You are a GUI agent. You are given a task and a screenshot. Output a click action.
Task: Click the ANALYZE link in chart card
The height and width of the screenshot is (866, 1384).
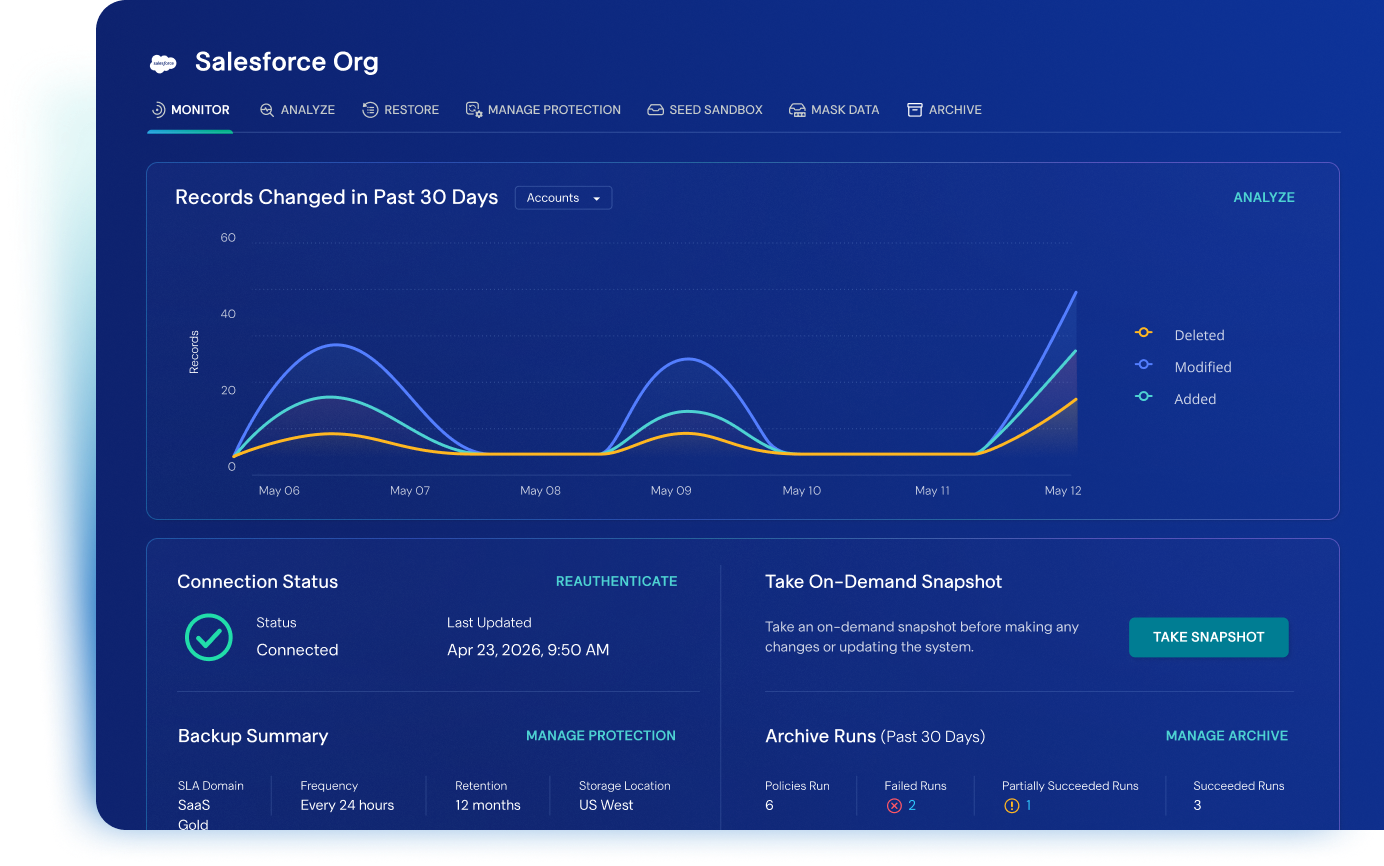1264,198
